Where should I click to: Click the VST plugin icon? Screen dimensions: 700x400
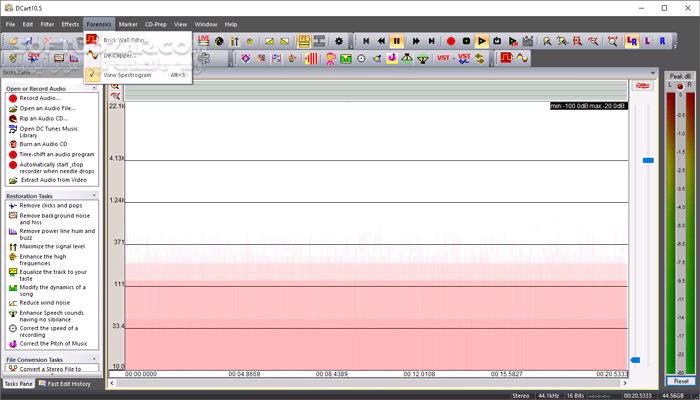pos(443,58)
